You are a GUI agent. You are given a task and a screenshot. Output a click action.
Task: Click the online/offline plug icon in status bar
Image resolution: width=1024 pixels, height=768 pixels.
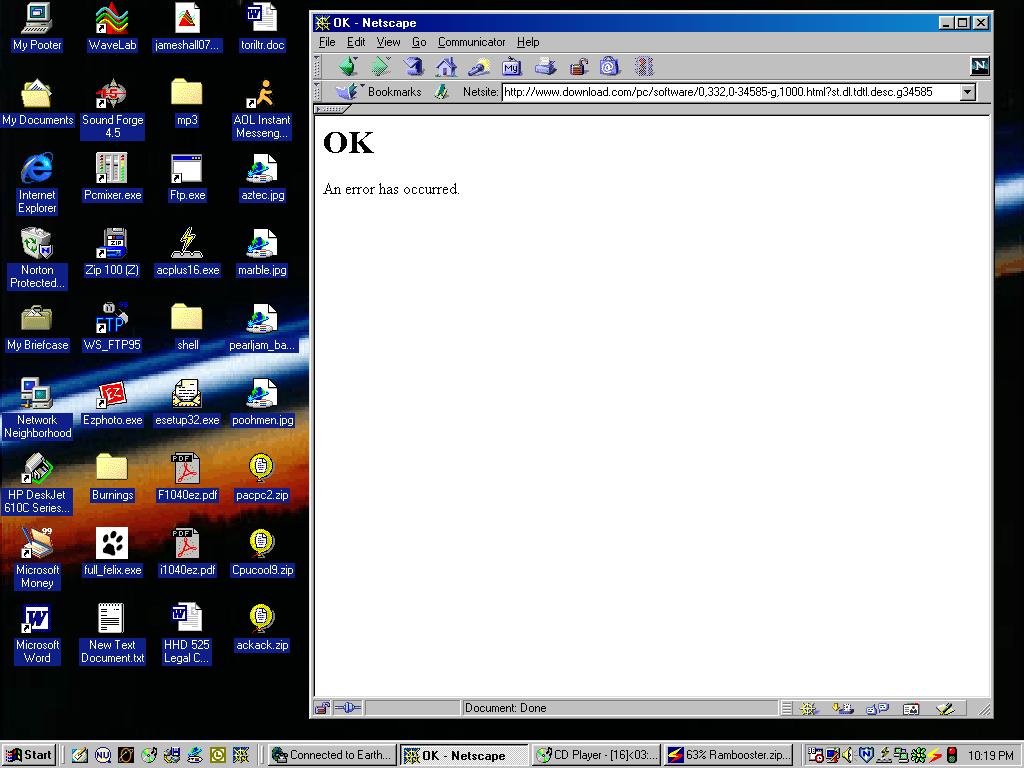[347, 708]
